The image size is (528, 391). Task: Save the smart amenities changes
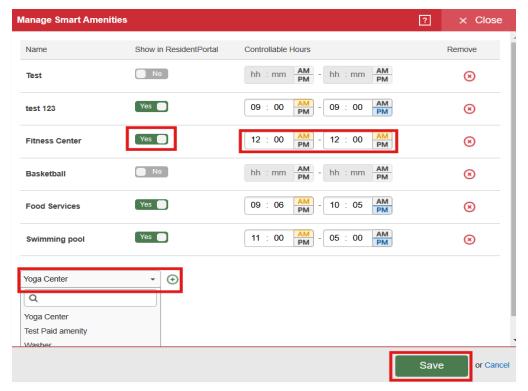pyautogui.click(x=431, y=366)
